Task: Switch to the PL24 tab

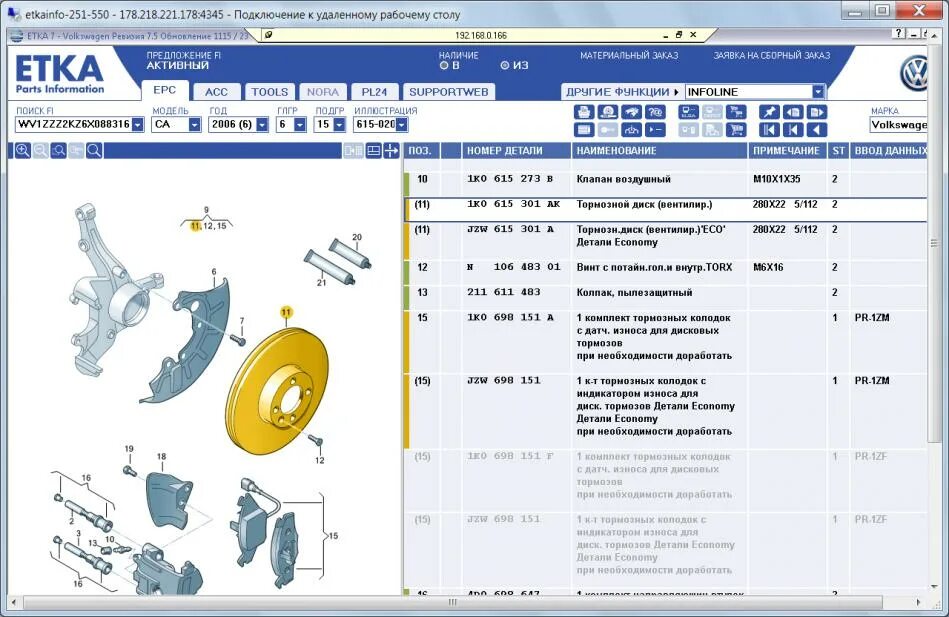Action: tap(374, 92)
